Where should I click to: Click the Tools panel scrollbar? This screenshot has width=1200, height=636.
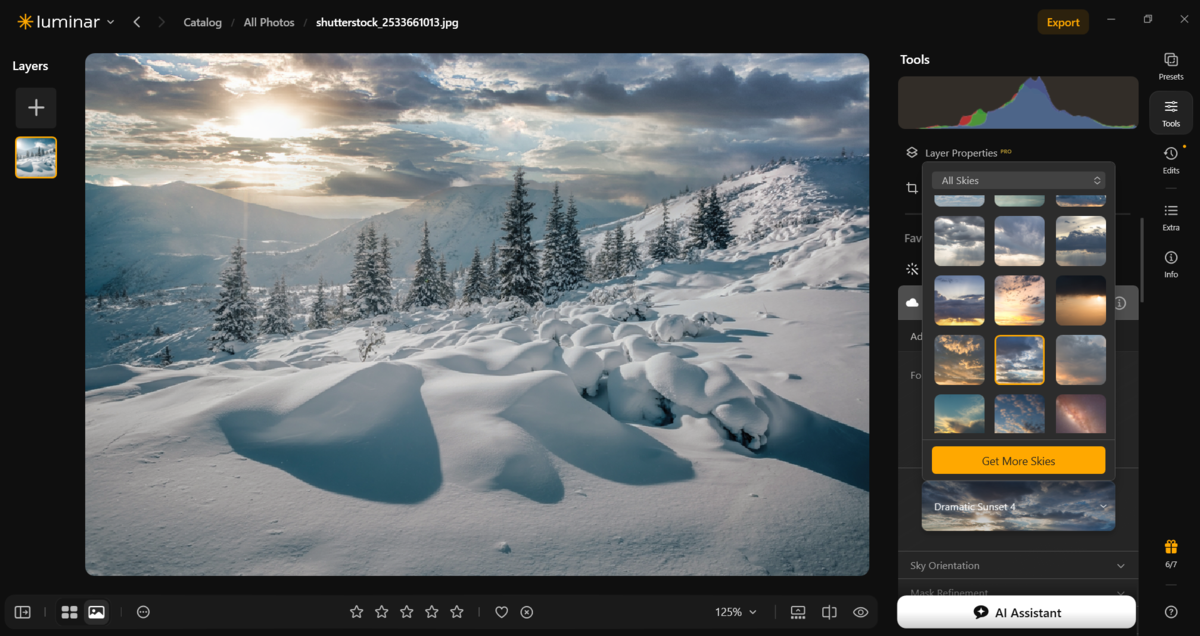[1142, 258]
